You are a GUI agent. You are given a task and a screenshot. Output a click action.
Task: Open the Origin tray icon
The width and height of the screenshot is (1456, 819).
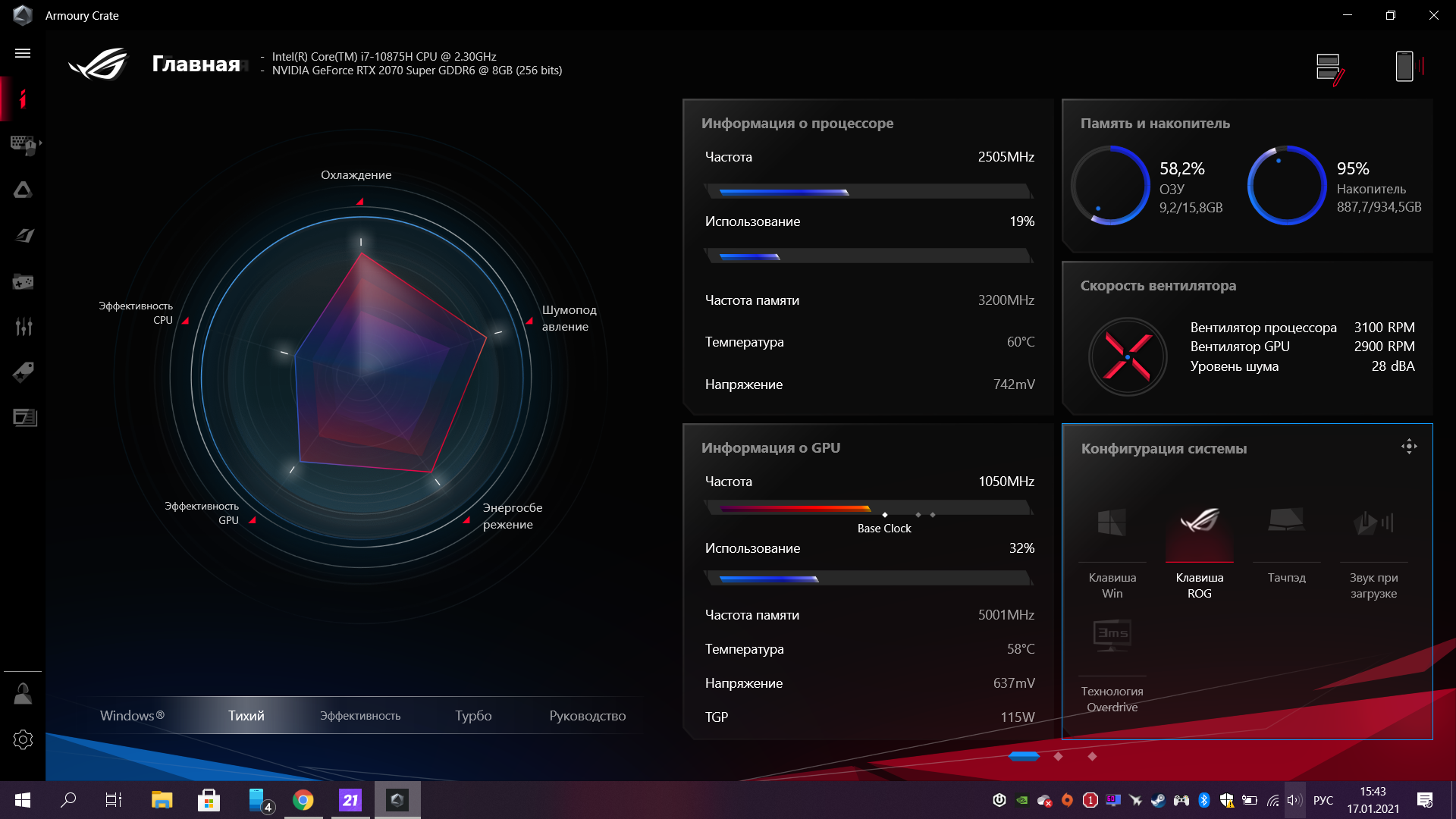coord(1067,800)
